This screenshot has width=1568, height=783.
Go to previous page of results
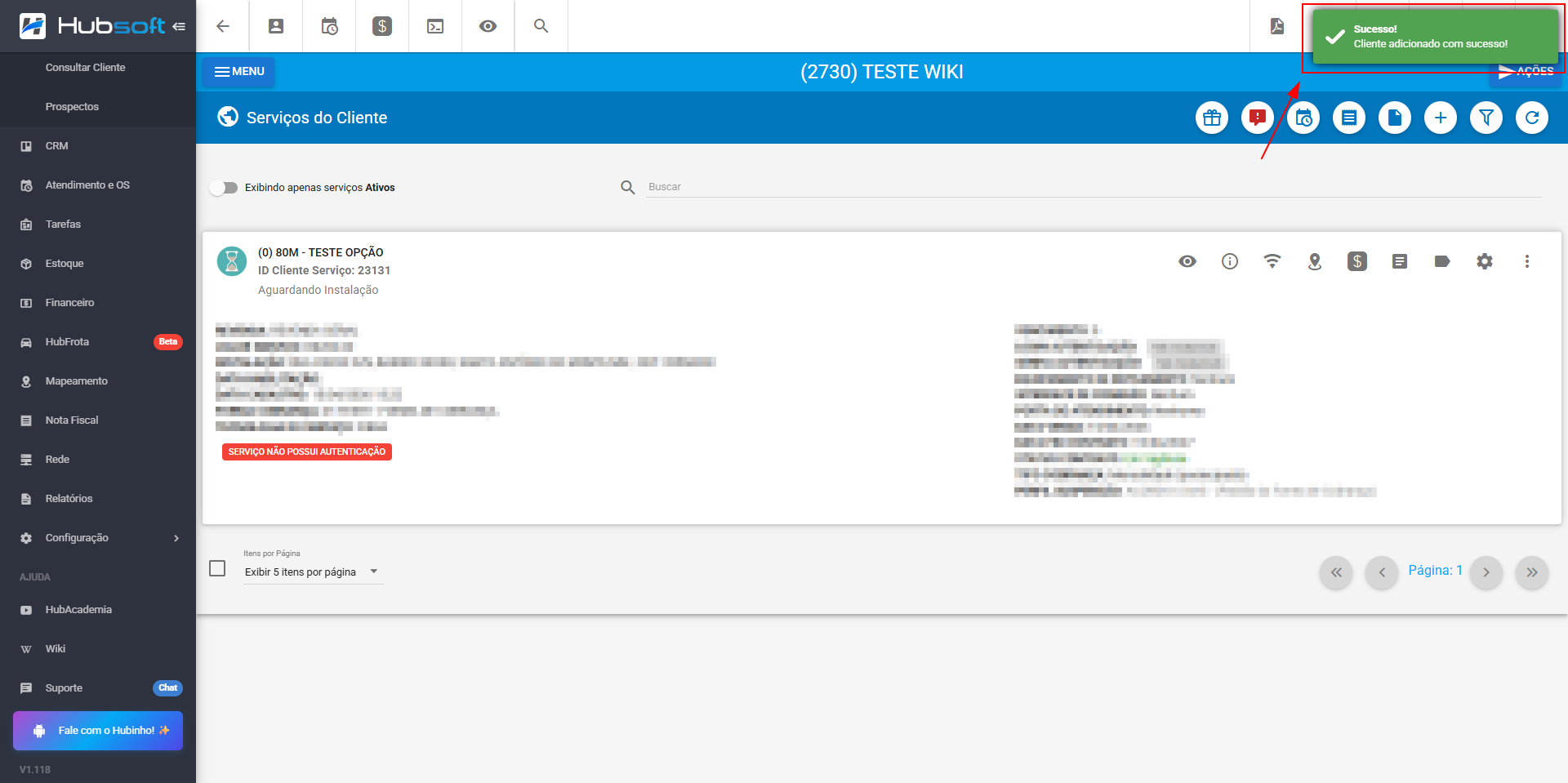click(x=1382, y=572)
